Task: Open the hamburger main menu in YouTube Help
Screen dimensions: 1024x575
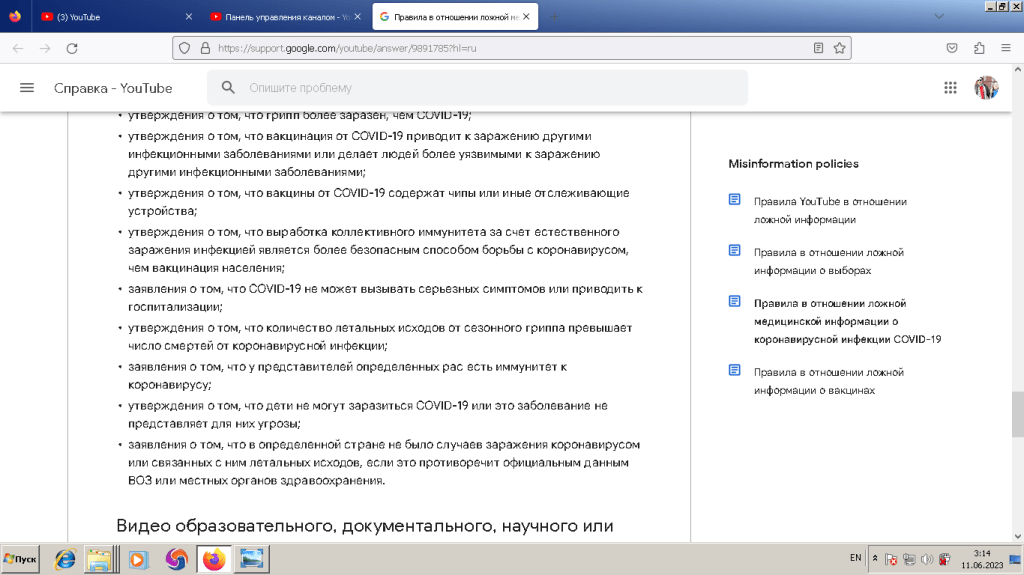Action: 27,88
